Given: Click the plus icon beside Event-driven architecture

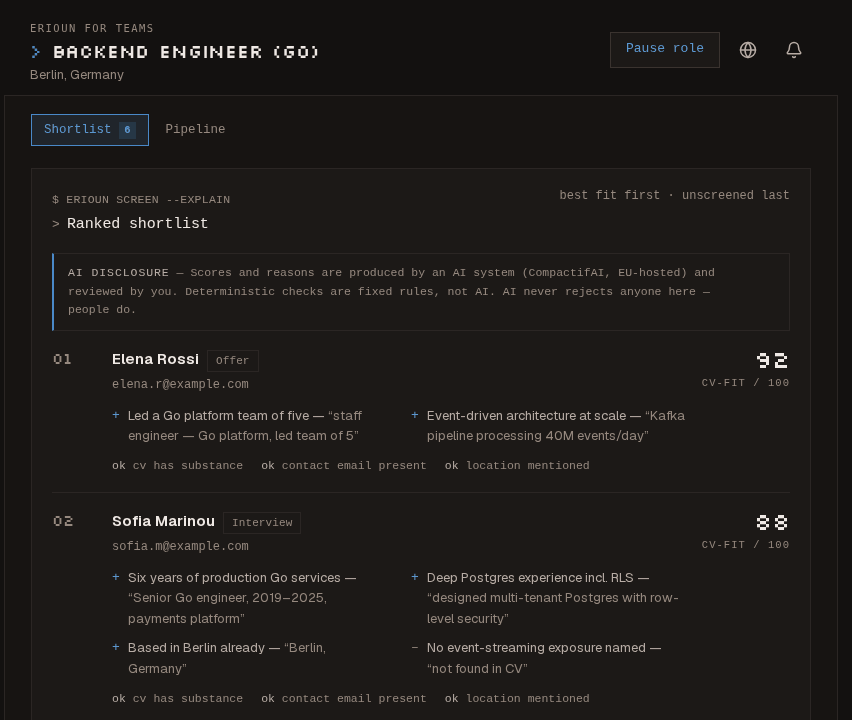Looking at the screenshot, I should (415, 415).
